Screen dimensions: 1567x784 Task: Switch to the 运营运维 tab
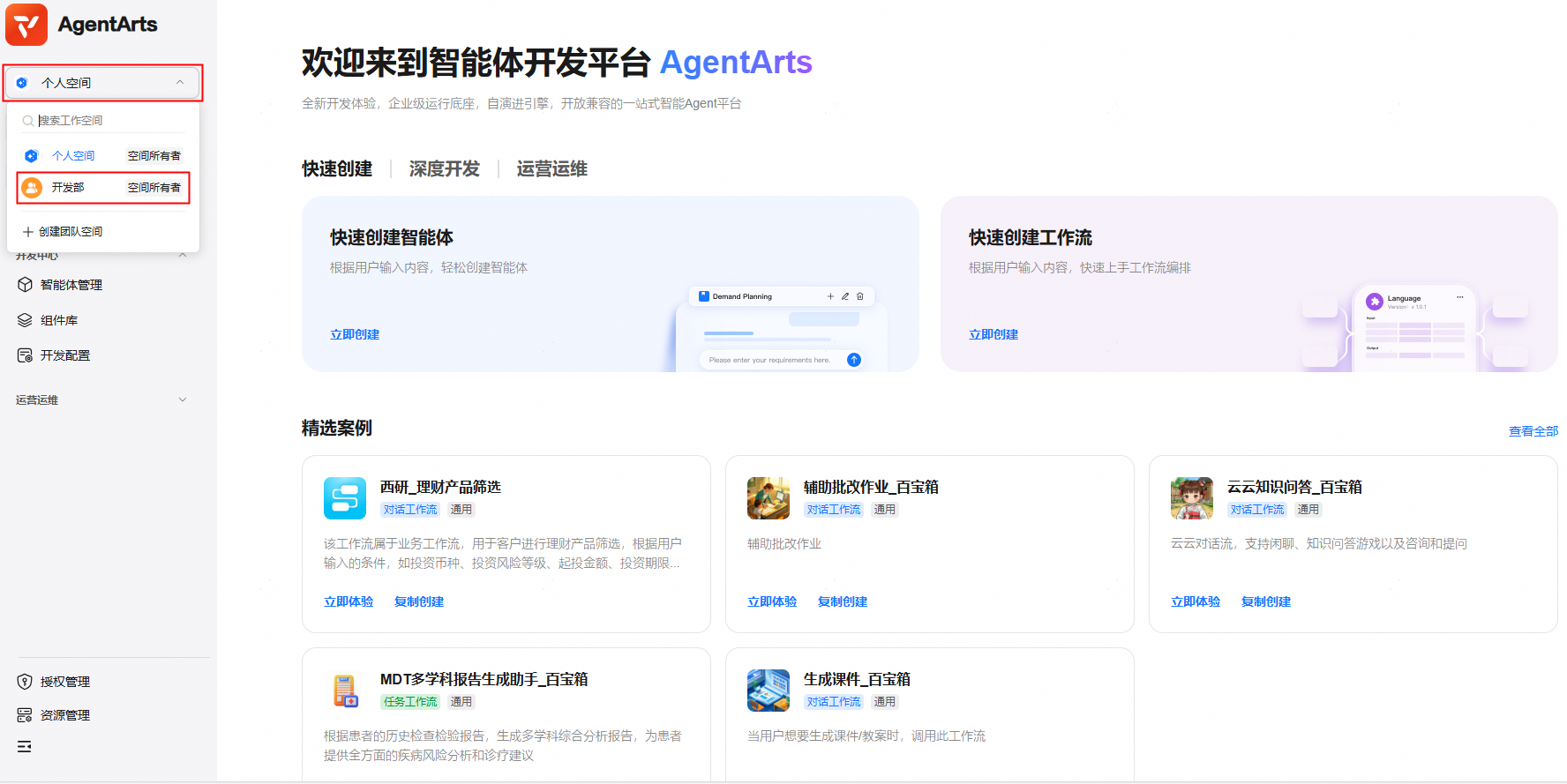551,168
